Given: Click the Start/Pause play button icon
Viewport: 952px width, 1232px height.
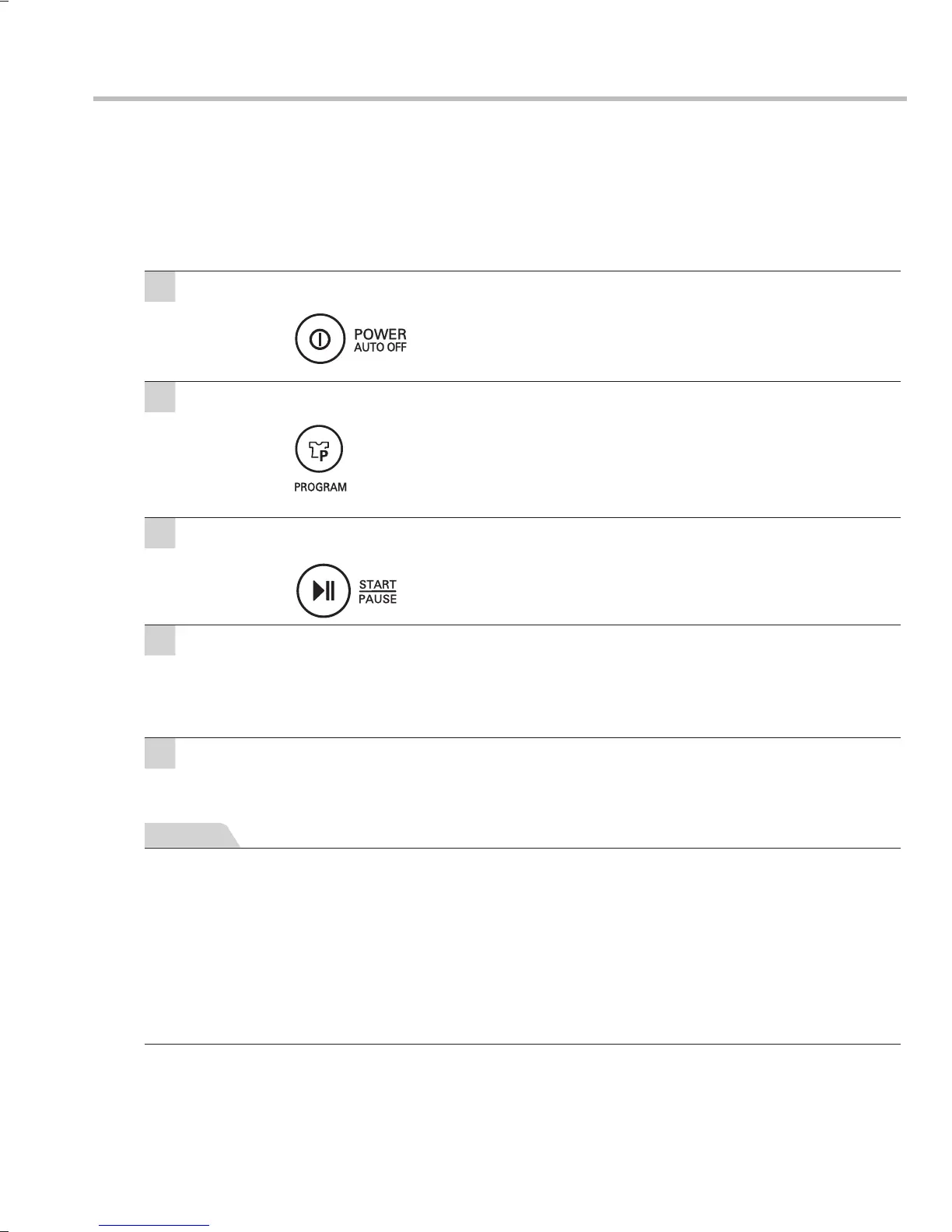Looking at the screenshot, I should 324,591.
